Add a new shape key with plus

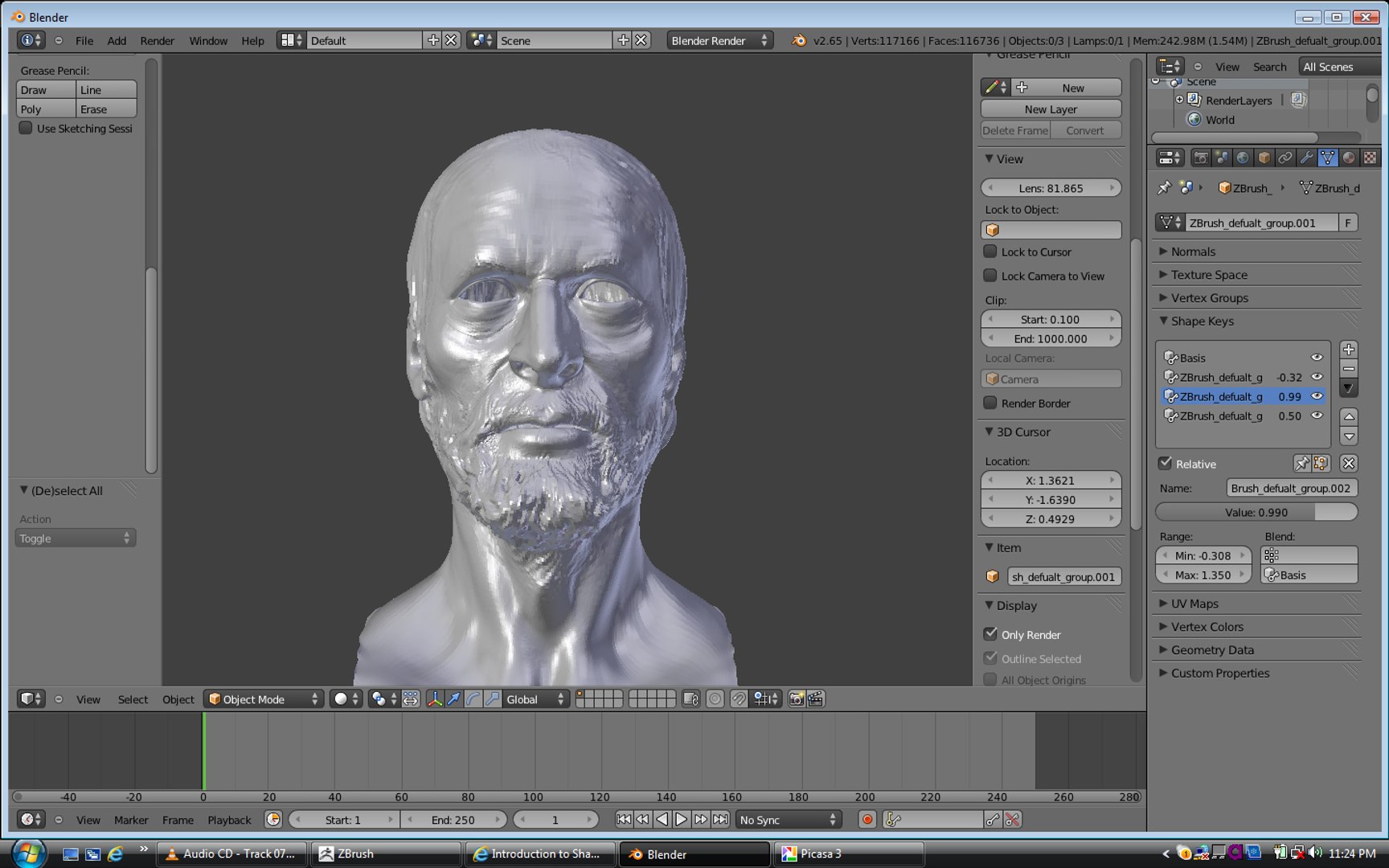point(1349,350)
